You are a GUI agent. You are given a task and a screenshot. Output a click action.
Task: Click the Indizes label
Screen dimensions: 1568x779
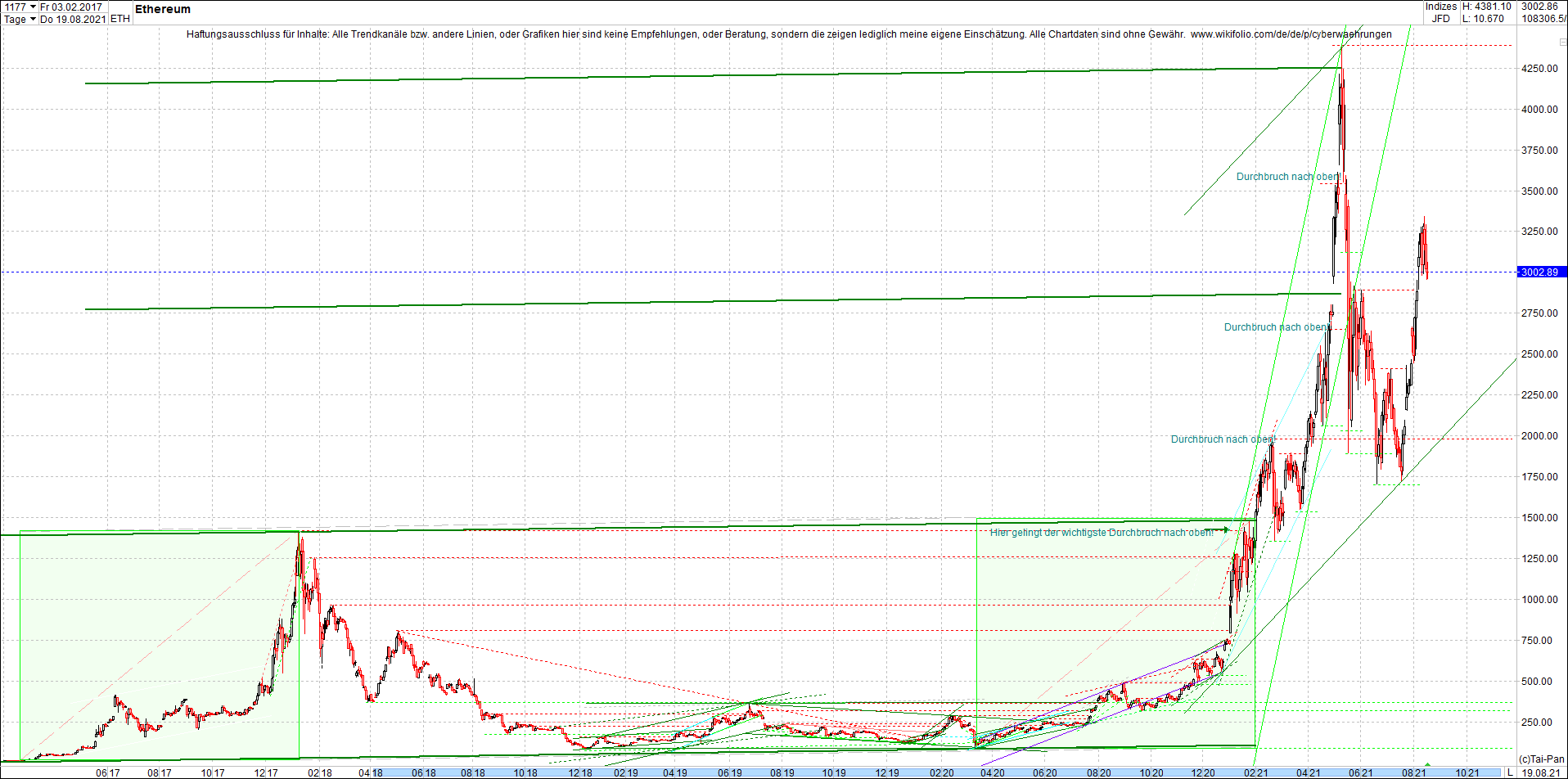click(x=1441, y=7)
